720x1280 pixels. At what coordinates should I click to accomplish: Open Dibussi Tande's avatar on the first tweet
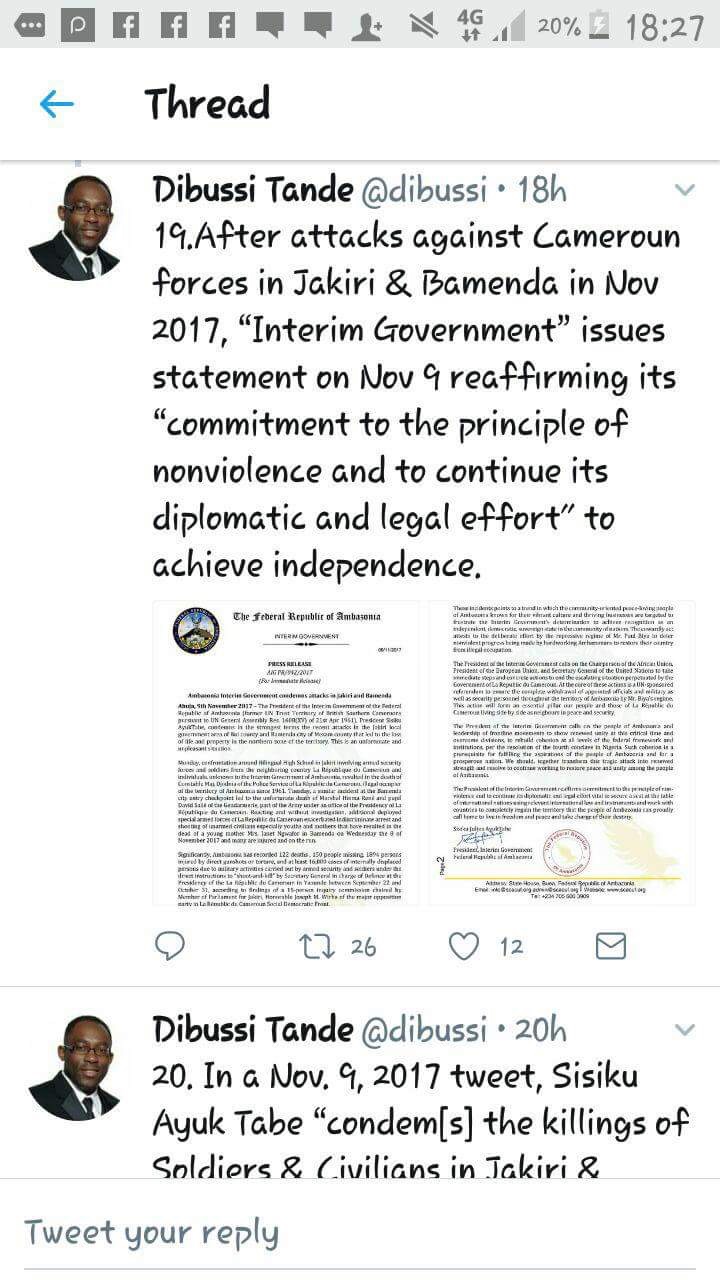click(x=74, y=227)
